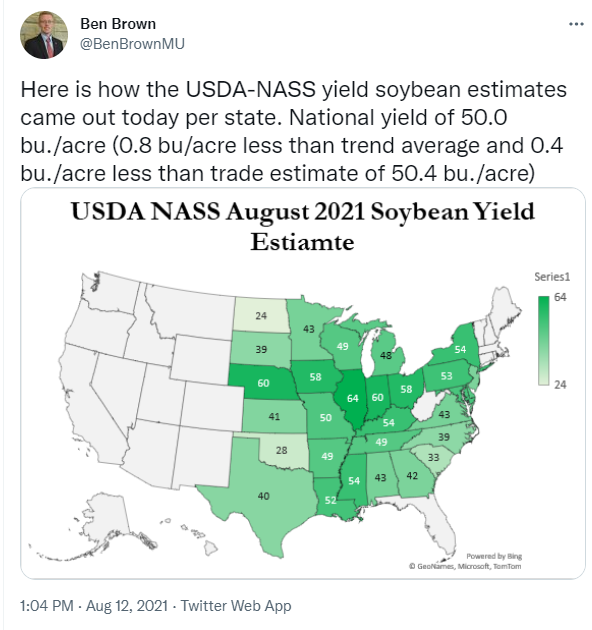
Task: Click Texas labeled 40 on the map
Action: 263,496
